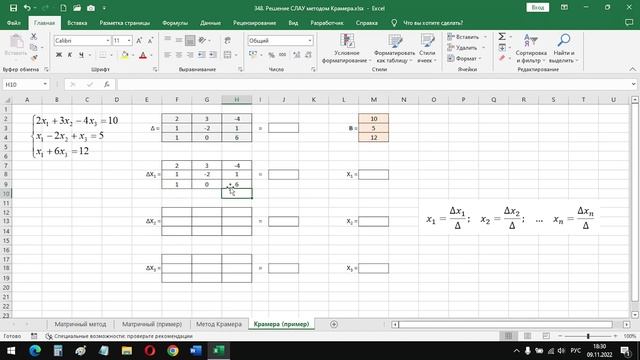The height and width of the screenshot is (360, 640).
Task: Click the Increase Decimal icon
Action: point(297,55)
